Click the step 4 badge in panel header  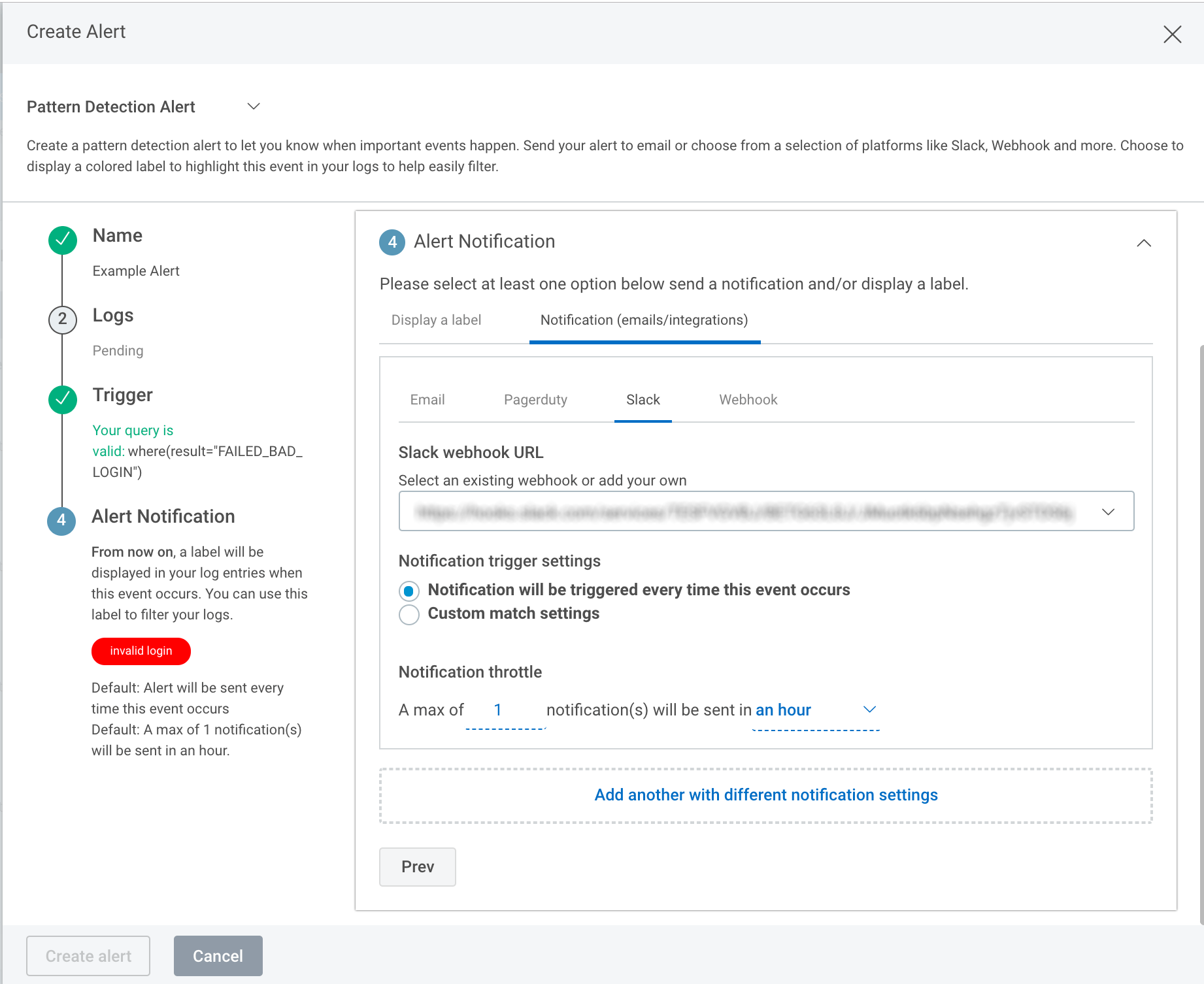click(x=392, y=242)
